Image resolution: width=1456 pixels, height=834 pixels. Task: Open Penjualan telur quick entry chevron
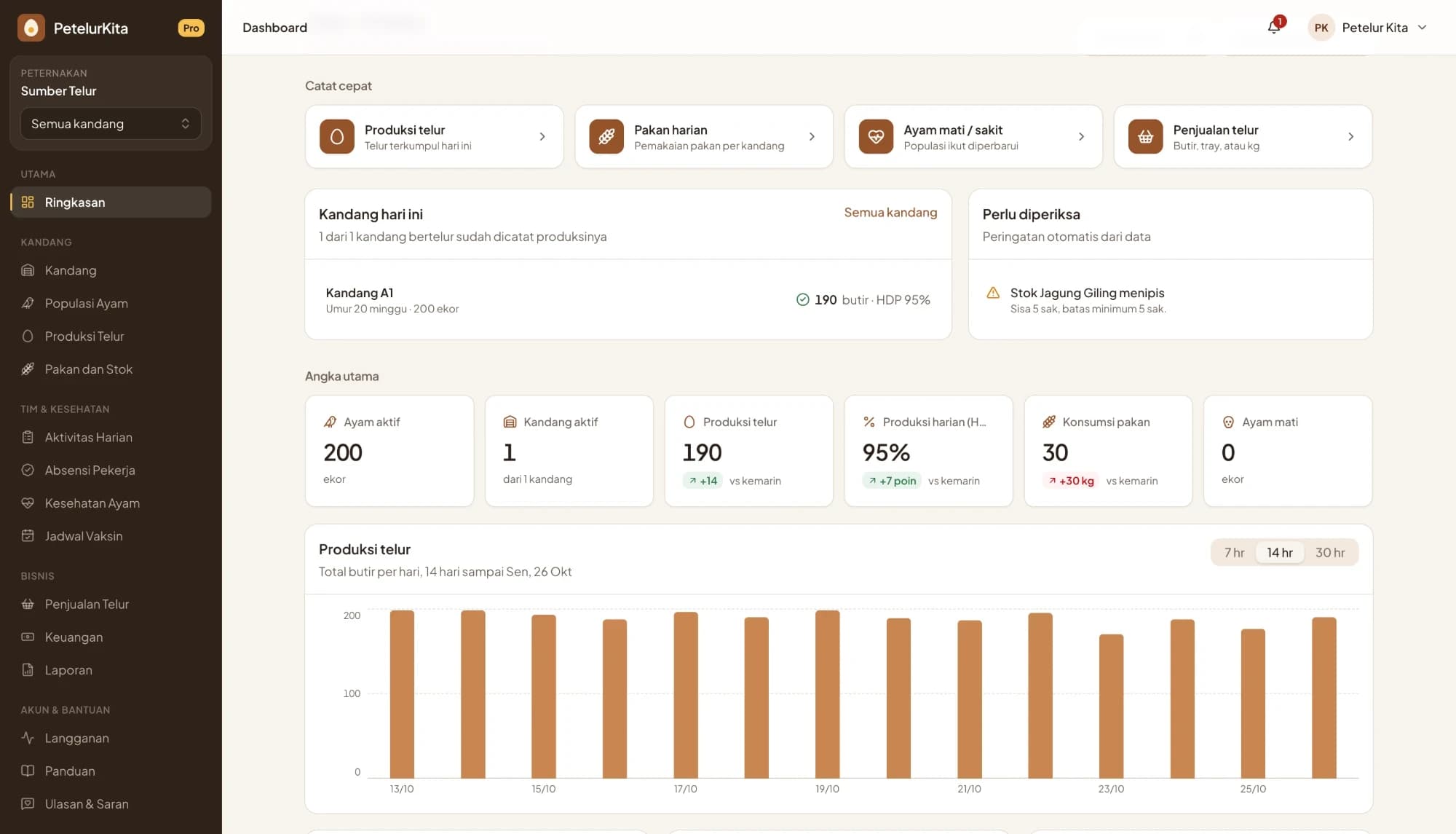click(x=1350, y=136)
